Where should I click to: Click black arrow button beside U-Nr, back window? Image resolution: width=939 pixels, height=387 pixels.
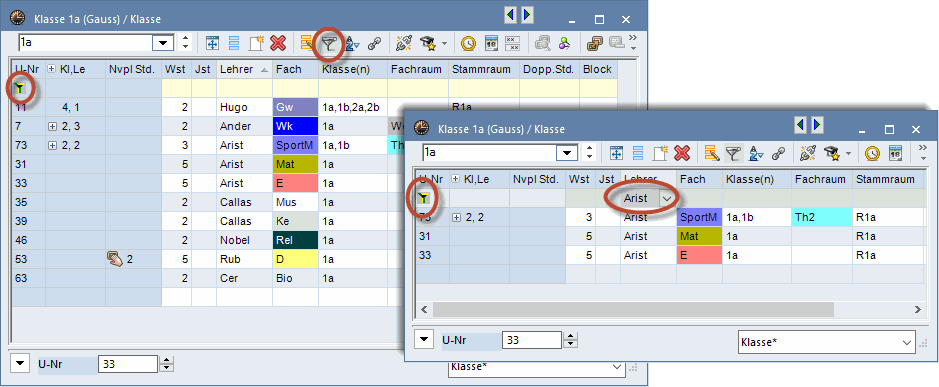[x=21, y=364]
